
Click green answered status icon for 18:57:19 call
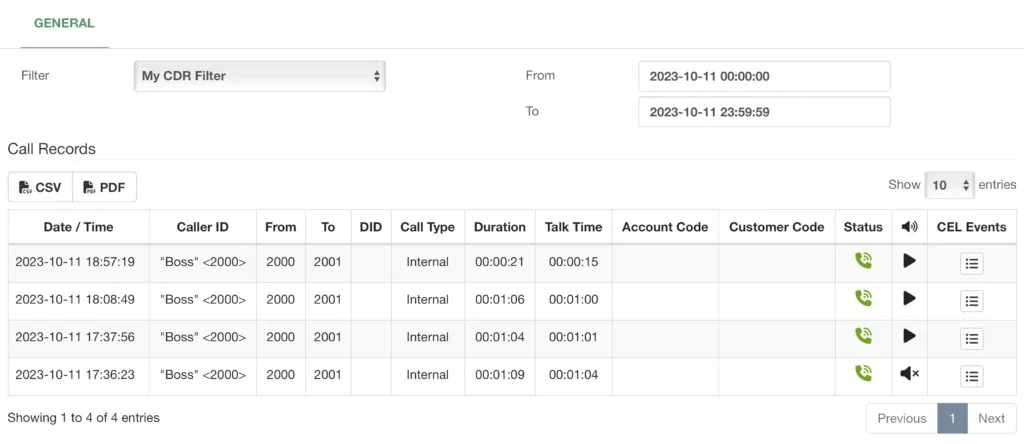tap(863, 261)
